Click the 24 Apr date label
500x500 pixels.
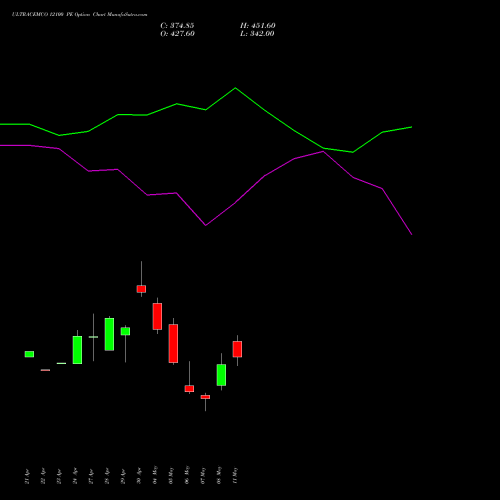tap(75, 476)
